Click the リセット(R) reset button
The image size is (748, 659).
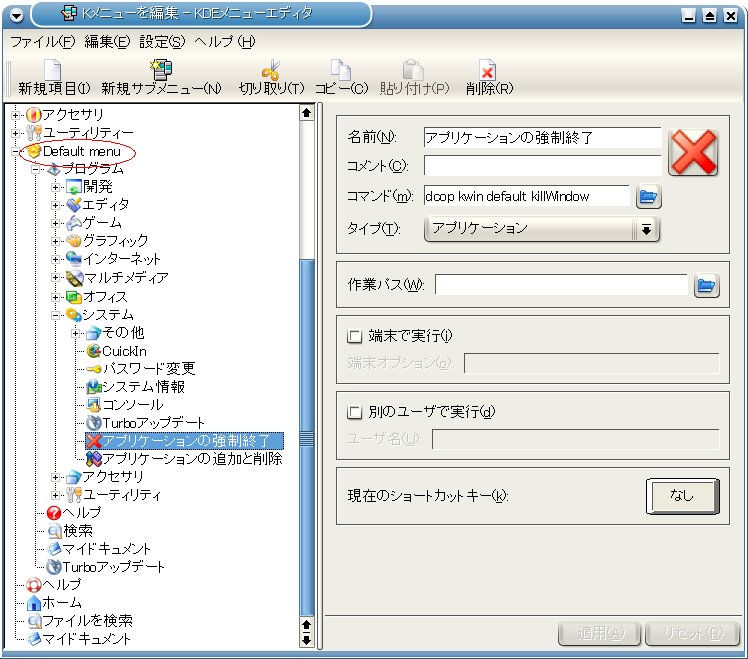(x=693, y=633)
